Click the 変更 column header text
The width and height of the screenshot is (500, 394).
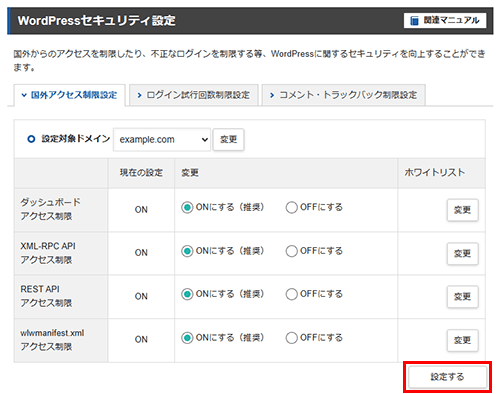(x=190, y=173)
